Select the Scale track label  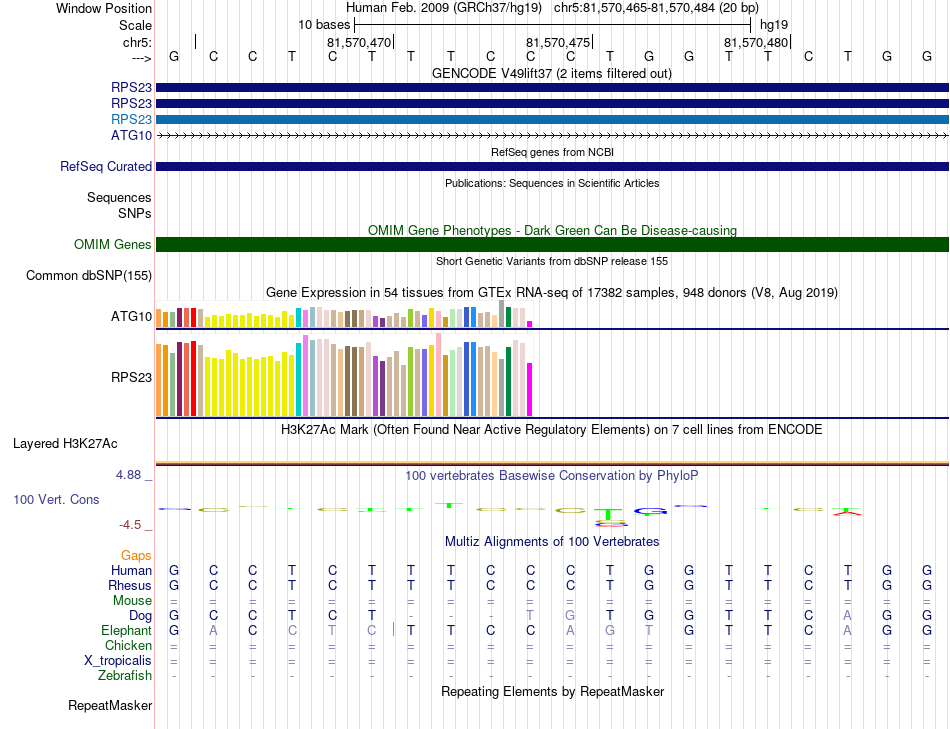point(135,25)
